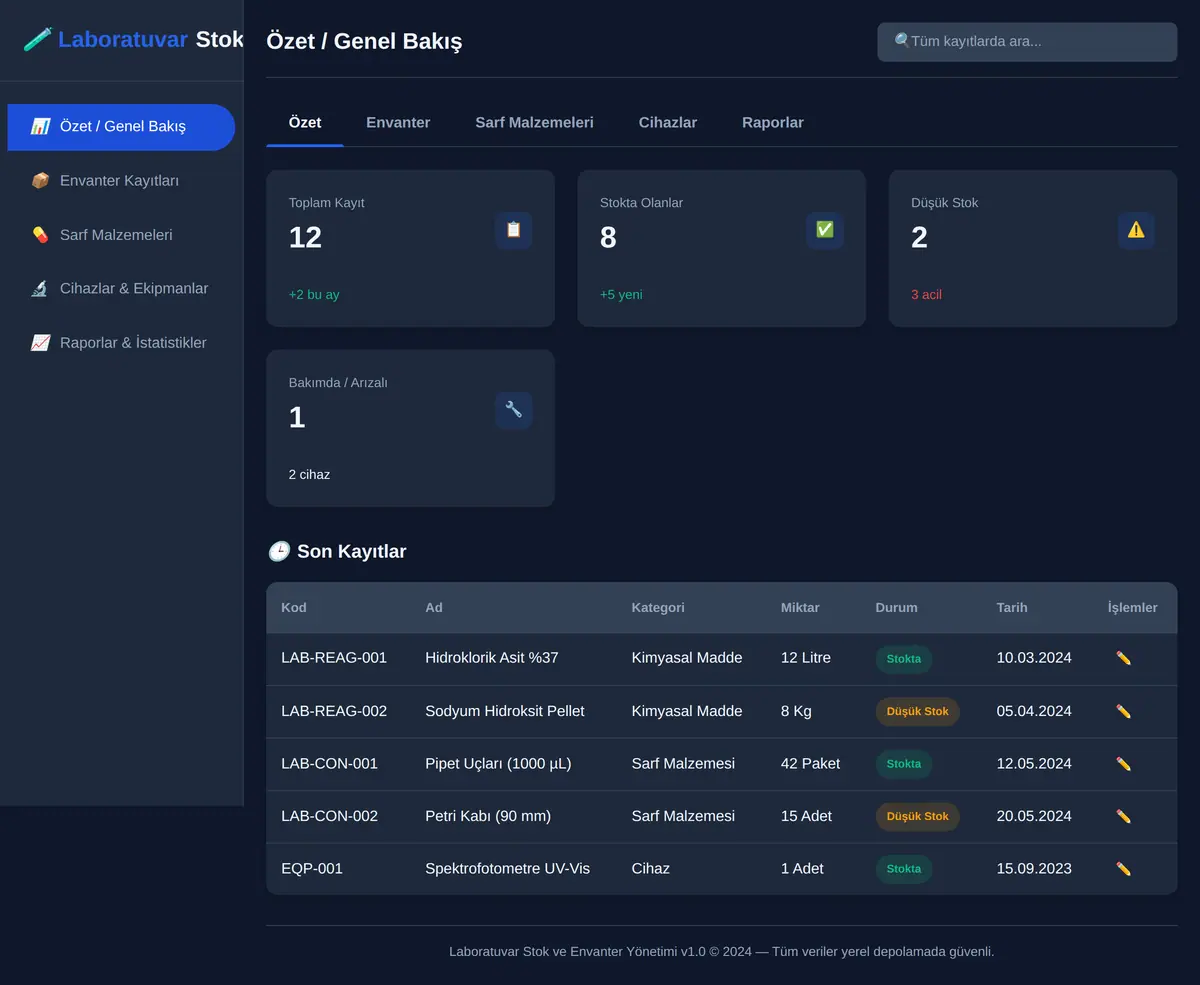Click the Cihaz category cell
Screen dimensions: 1200x985
tap(650, 868)
